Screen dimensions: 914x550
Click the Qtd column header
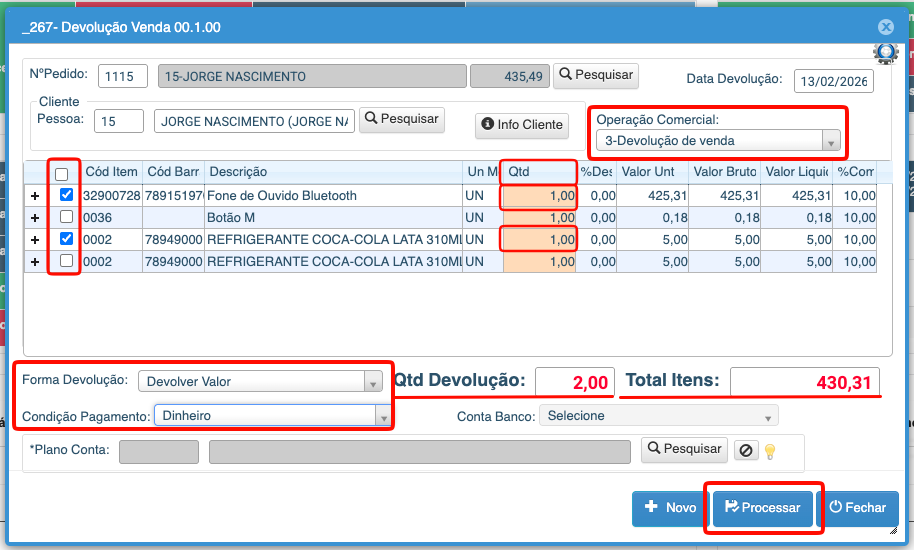click(540, 172)
